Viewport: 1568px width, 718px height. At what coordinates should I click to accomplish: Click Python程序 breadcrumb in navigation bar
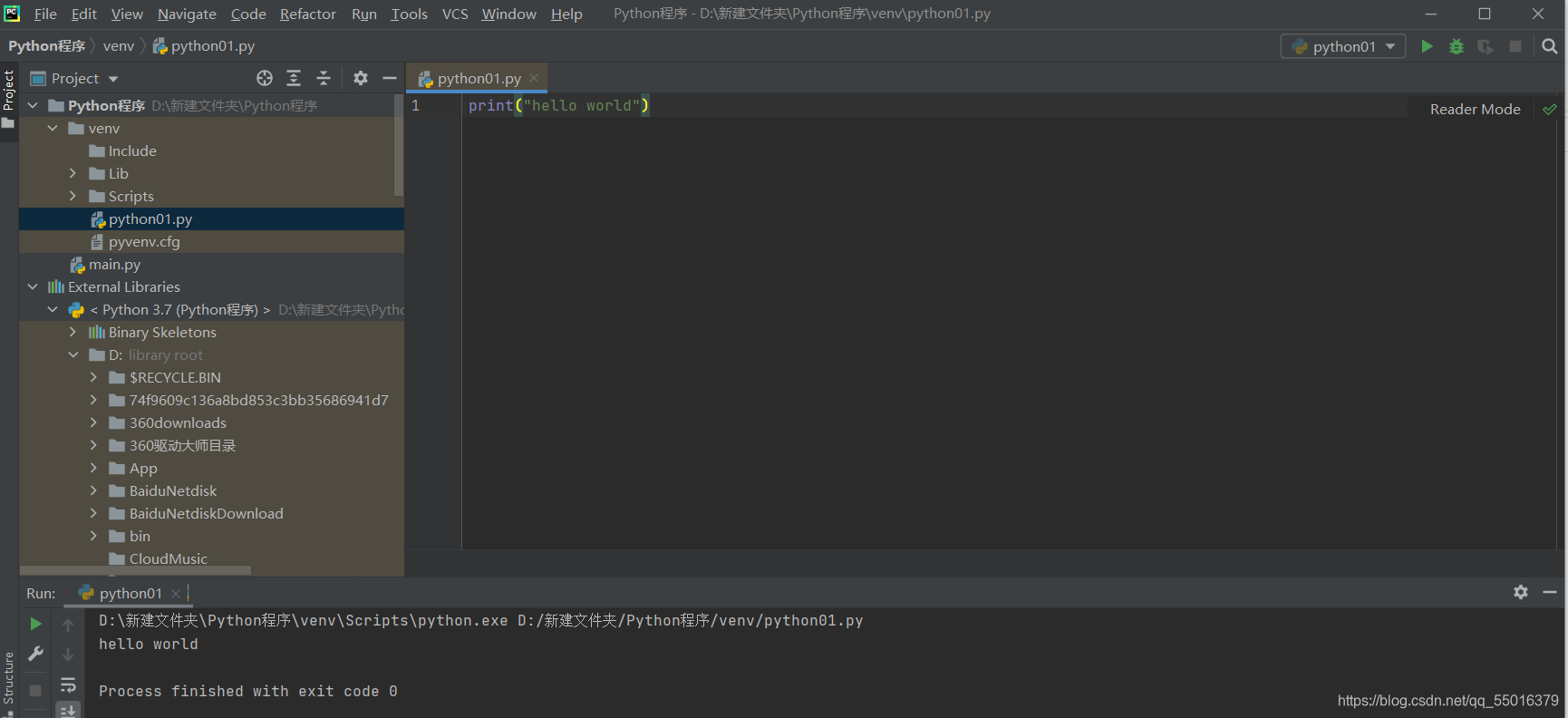(x=47, y=46)
